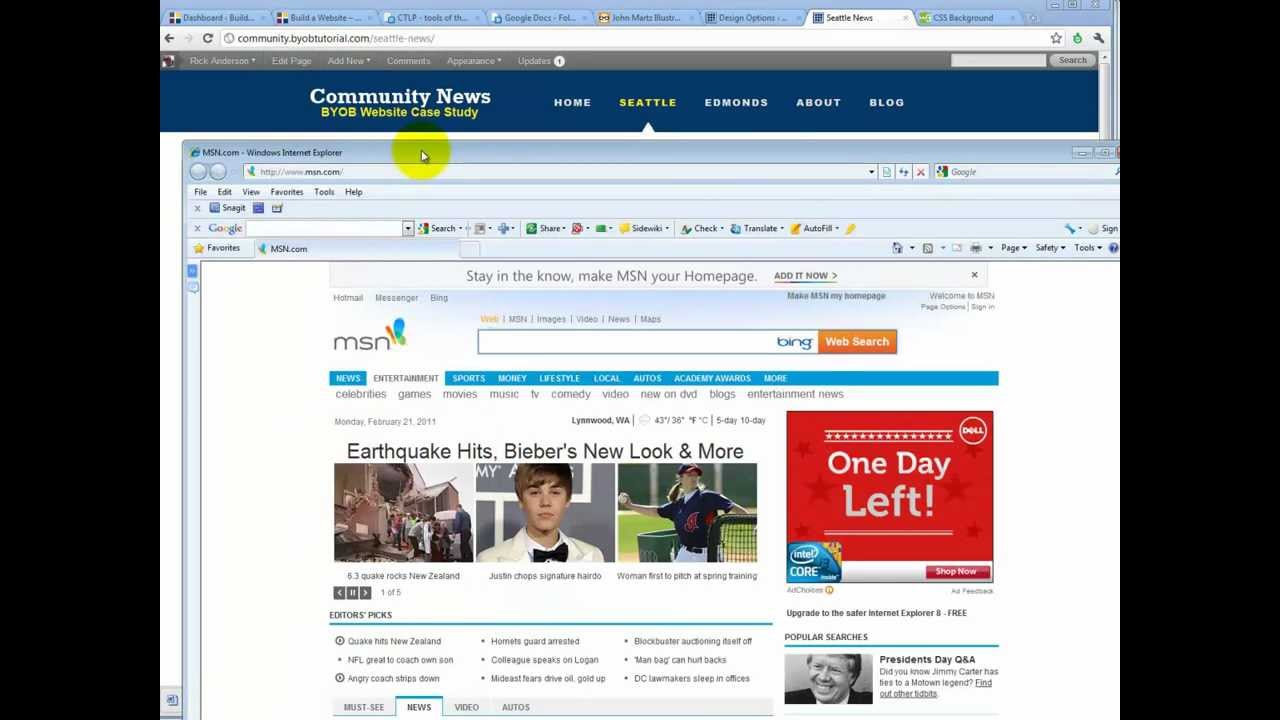1280x720 pixels.
Task: Click the IE home icon in command bar
Action: click(x=897, y=248)
